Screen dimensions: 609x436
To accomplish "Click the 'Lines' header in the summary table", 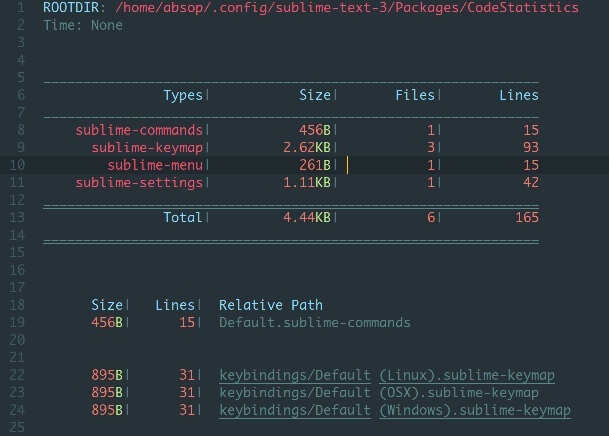I will [x=519, y=95].
